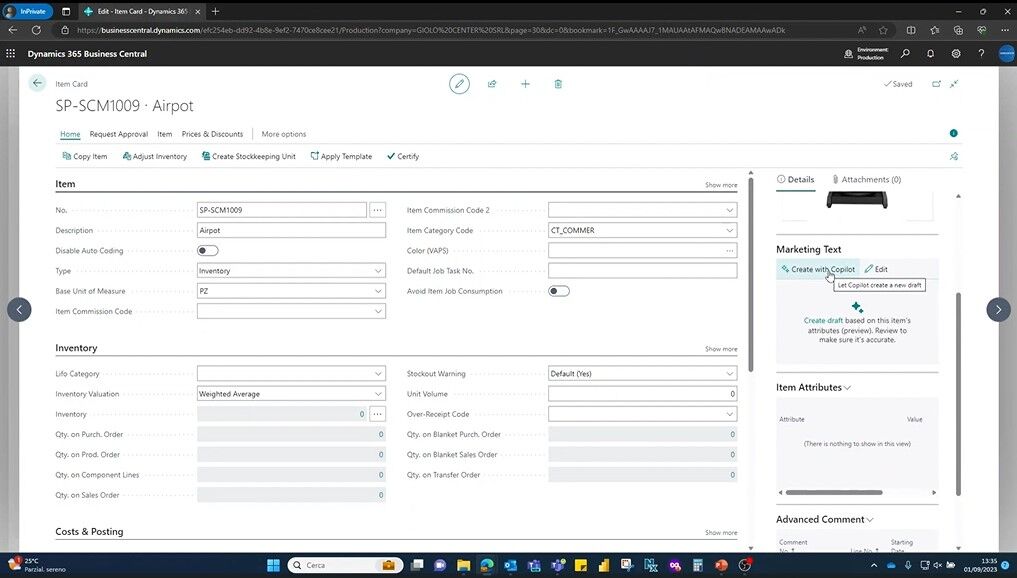Click the ellipsis in Color (VAPS) field
Viewport: 1017px width, 578px height.
pos(730,250)
